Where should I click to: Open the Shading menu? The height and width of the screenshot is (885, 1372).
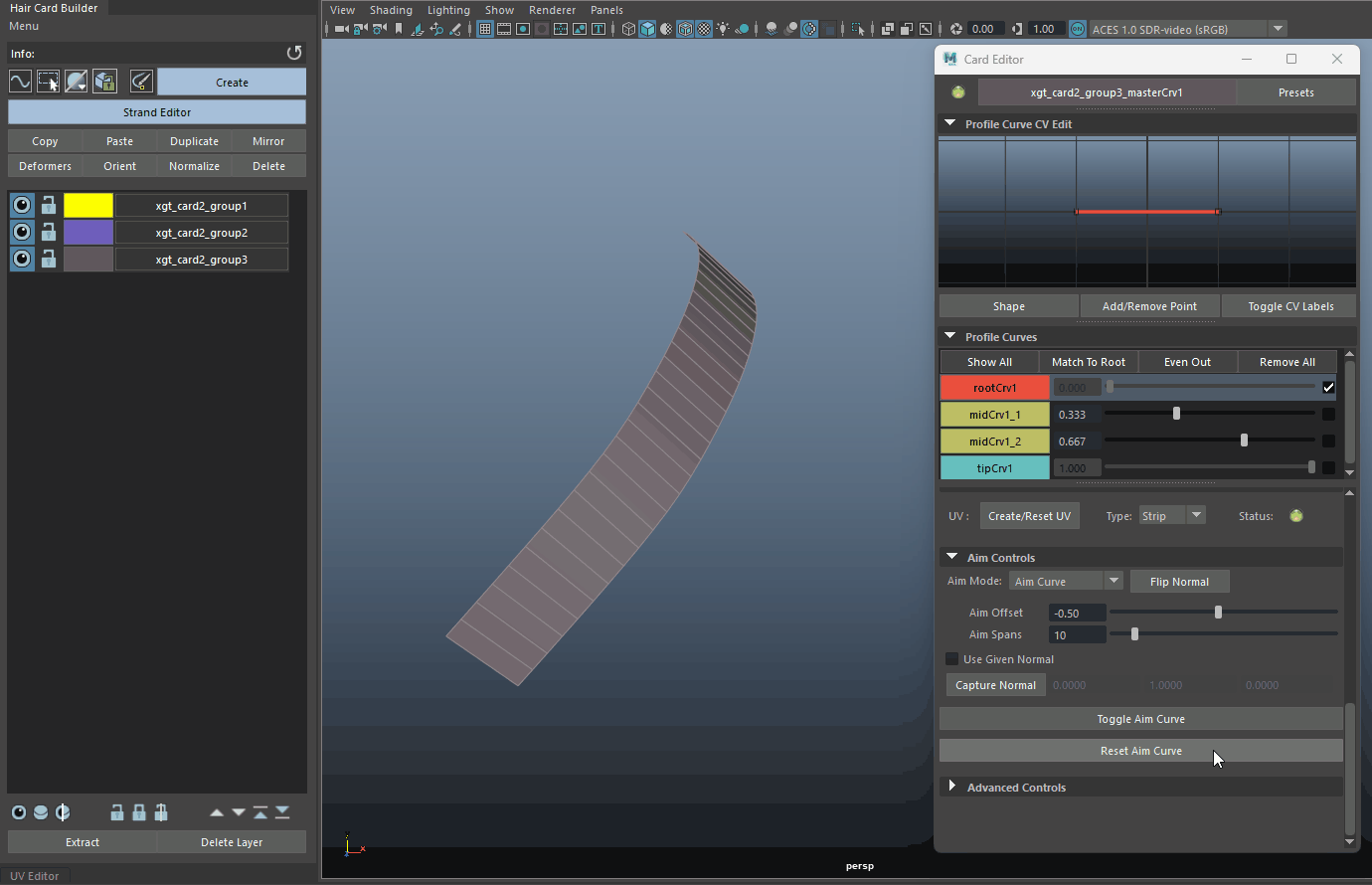pyautogui.click(x=391, y=10)
